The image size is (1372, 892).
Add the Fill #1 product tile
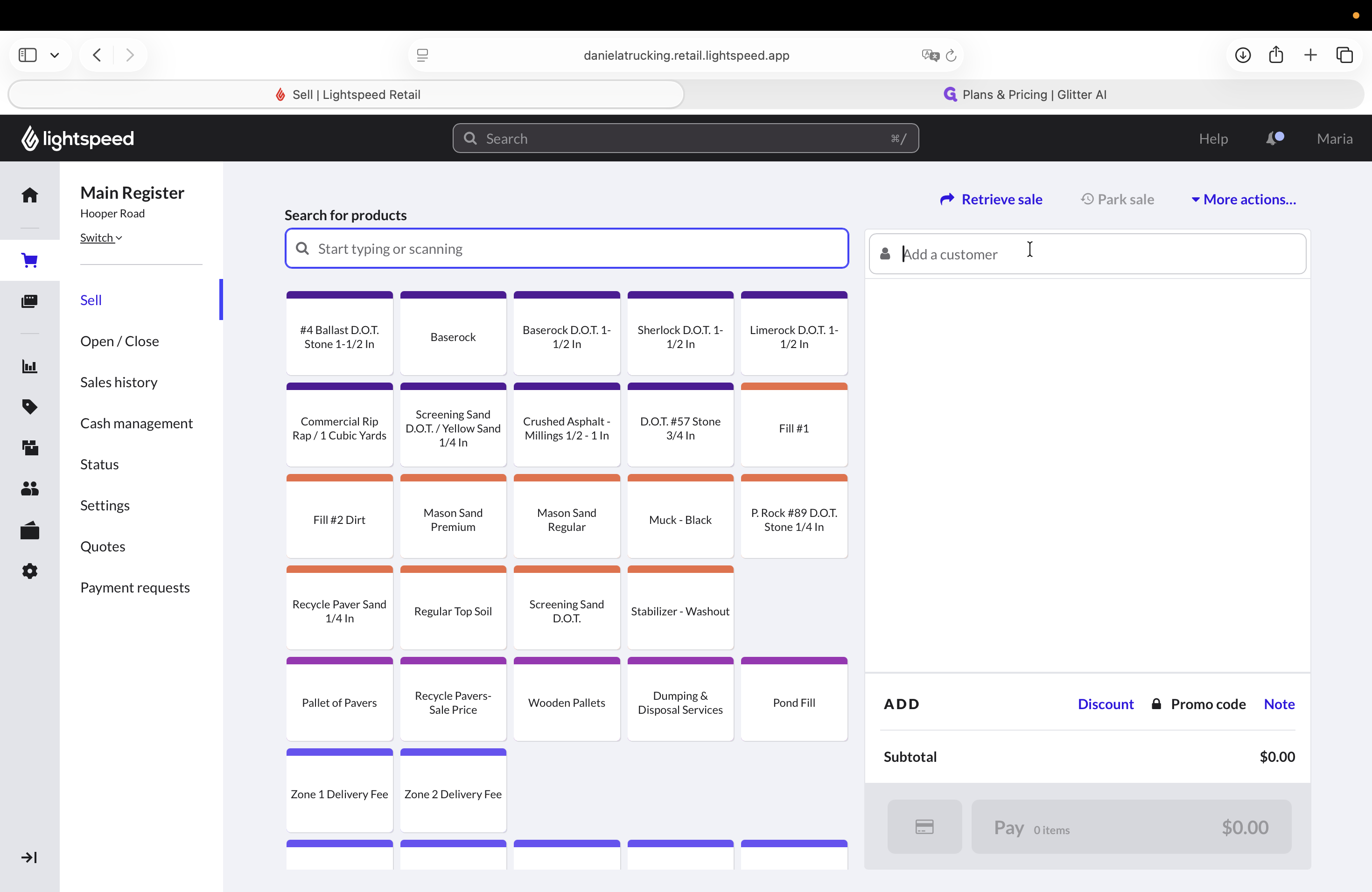click(794, 425)
